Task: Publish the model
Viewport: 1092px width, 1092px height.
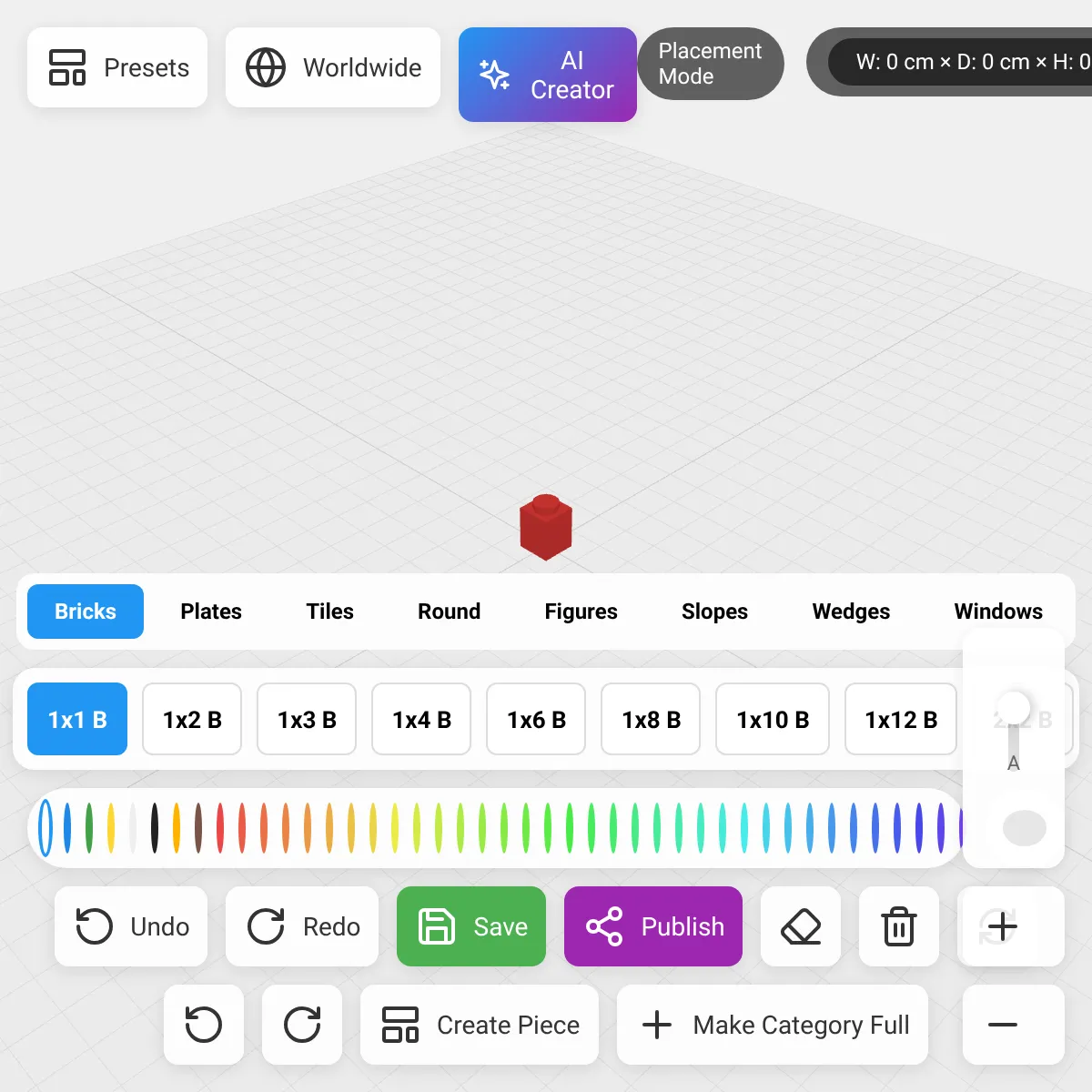Action: (x=653, y=926)
